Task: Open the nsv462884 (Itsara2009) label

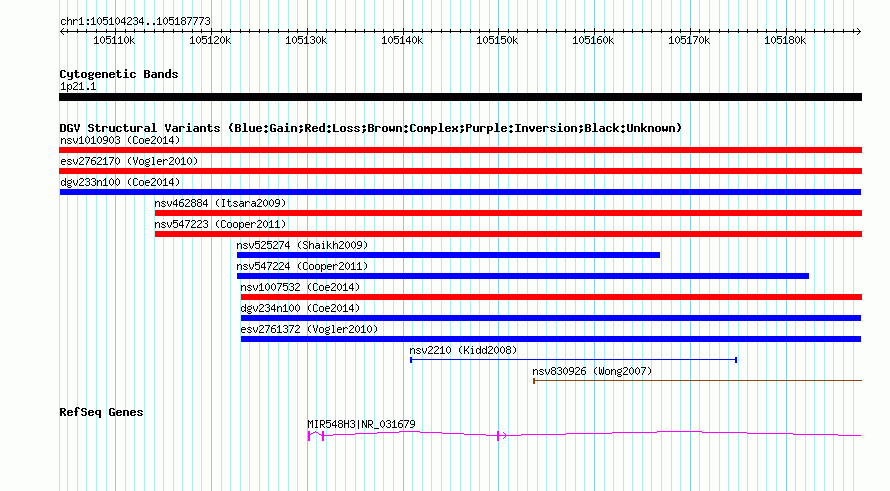Action: coord(220,203)
